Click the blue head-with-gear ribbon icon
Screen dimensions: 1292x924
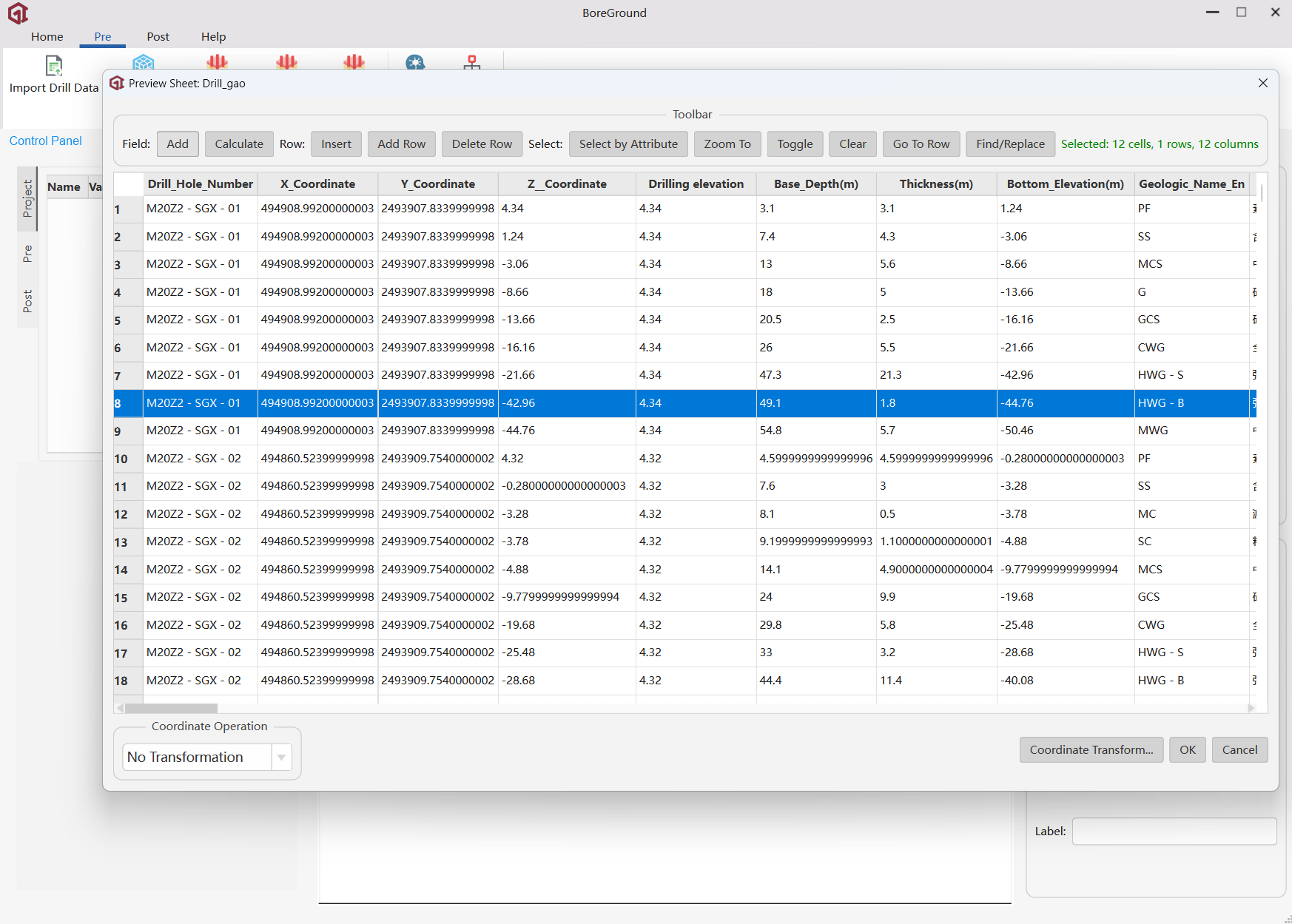[415, 62]
